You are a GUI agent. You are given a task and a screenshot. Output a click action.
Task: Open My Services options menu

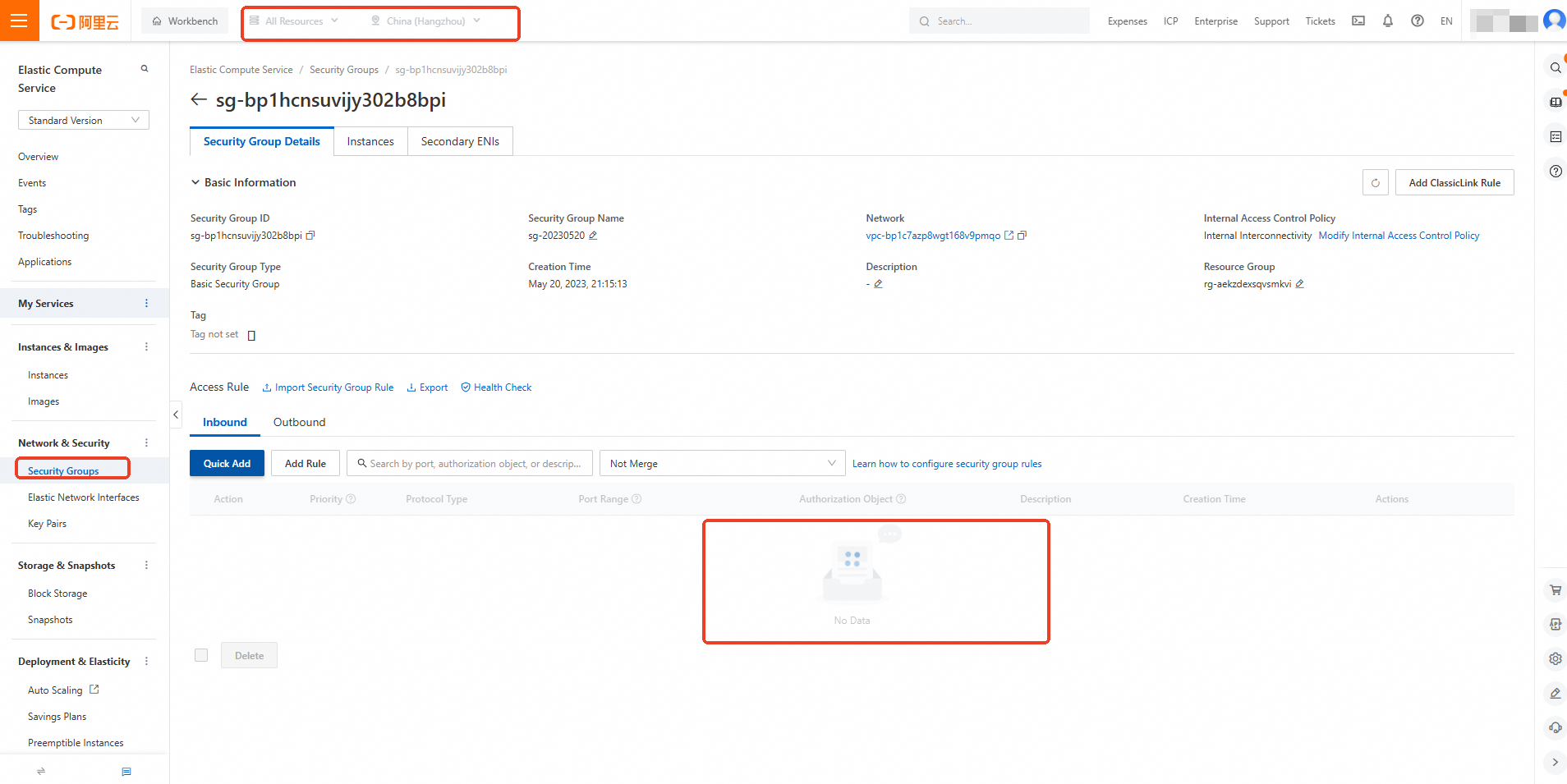click(147, 304)
